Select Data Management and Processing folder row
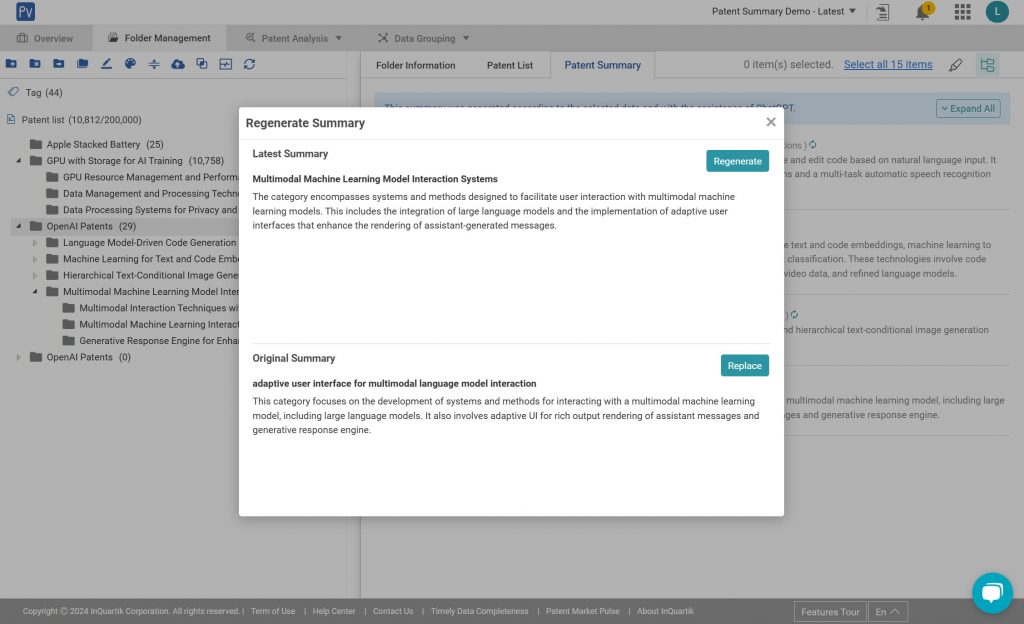Screen dimensions: 1024x624 pyautogui.click(x=142, y=193)
